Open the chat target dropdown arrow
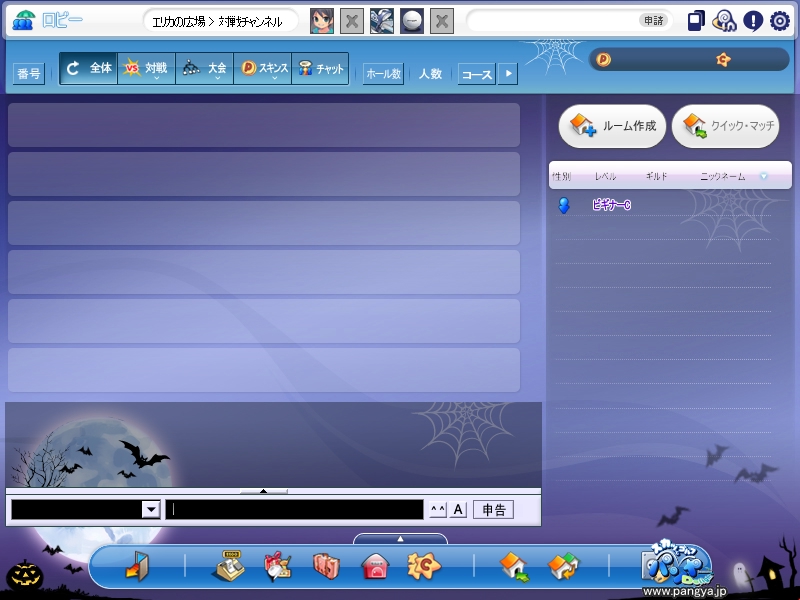Image resolution: width=800 pixels, height=600 pixels. pyautogui.click(x=151, y=509)
